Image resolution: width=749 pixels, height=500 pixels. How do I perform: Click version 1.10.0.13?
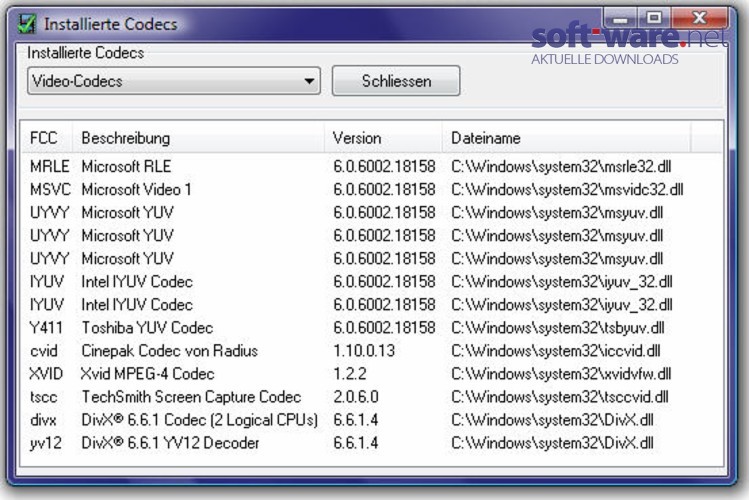[364, 351]
